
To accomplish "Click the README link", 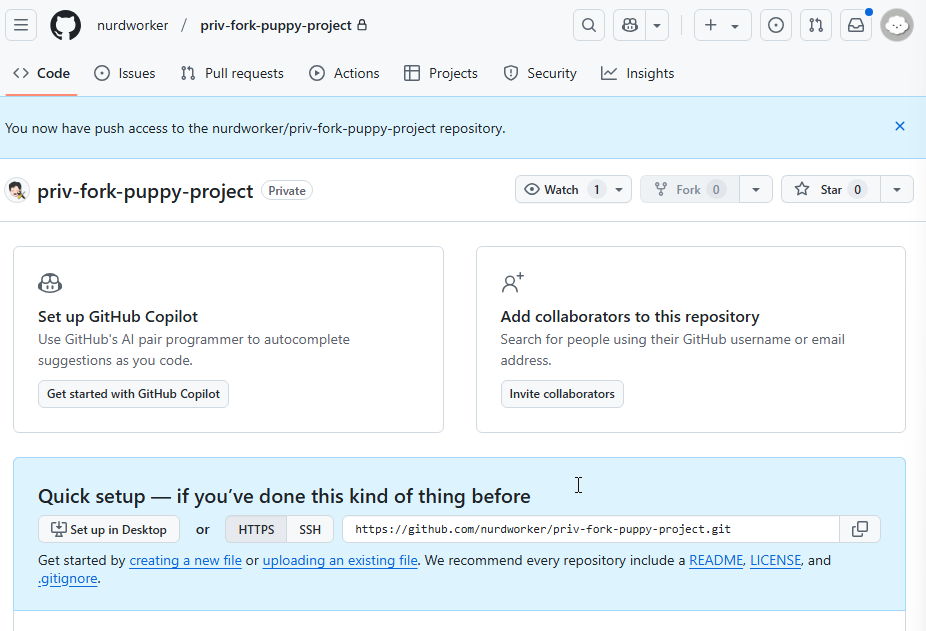I will pos(716,560).
